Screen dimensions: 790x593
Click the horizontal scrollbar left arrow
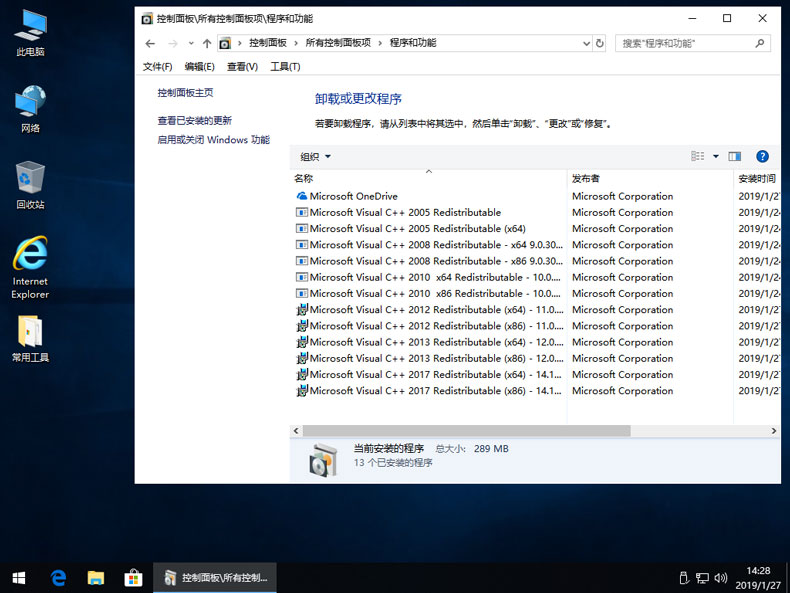(x=296, y=431)
